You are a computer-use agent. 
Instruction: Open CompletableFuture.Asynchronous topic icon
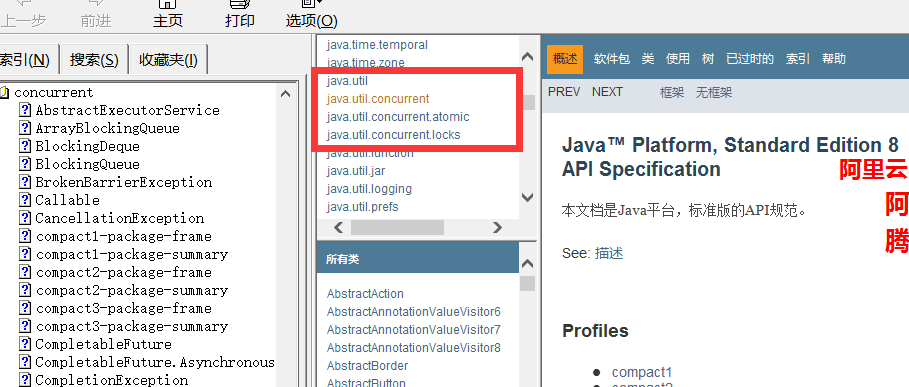pos(24,362)
